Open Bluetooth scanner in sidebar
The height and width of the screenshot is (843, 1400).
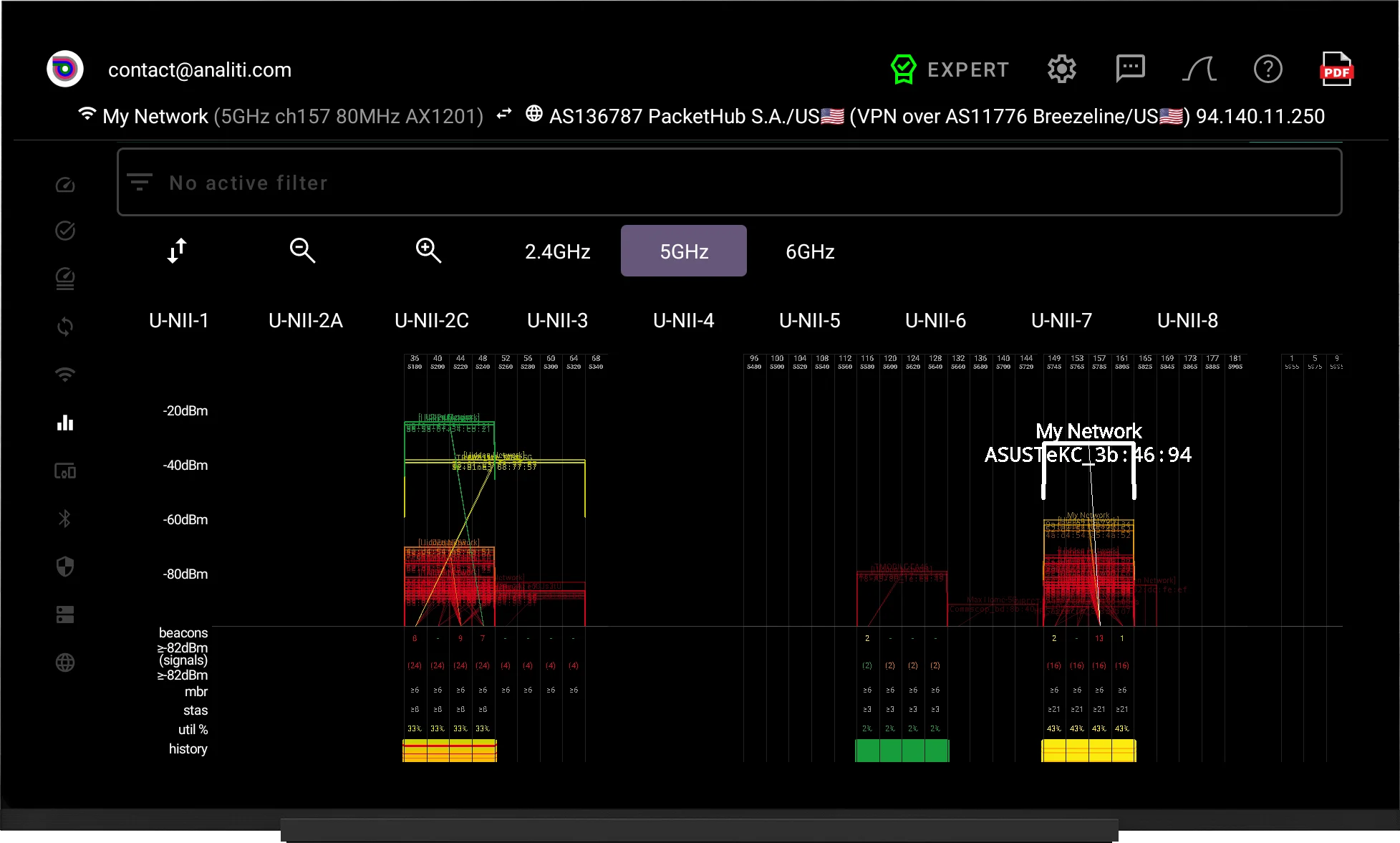pyautogui.click(x=65, y=519)
